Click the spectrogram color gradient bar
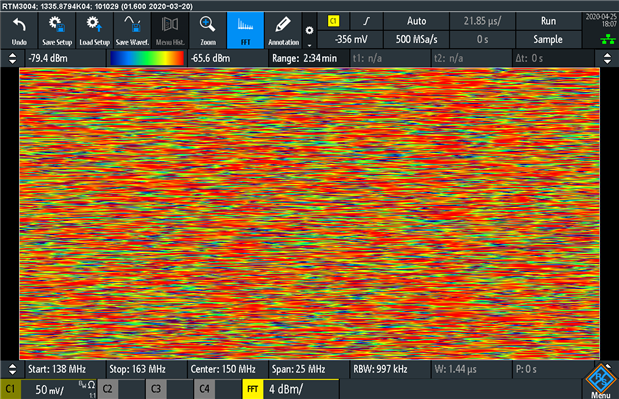Viewport: 619px width, 399px height. [147, 58]
